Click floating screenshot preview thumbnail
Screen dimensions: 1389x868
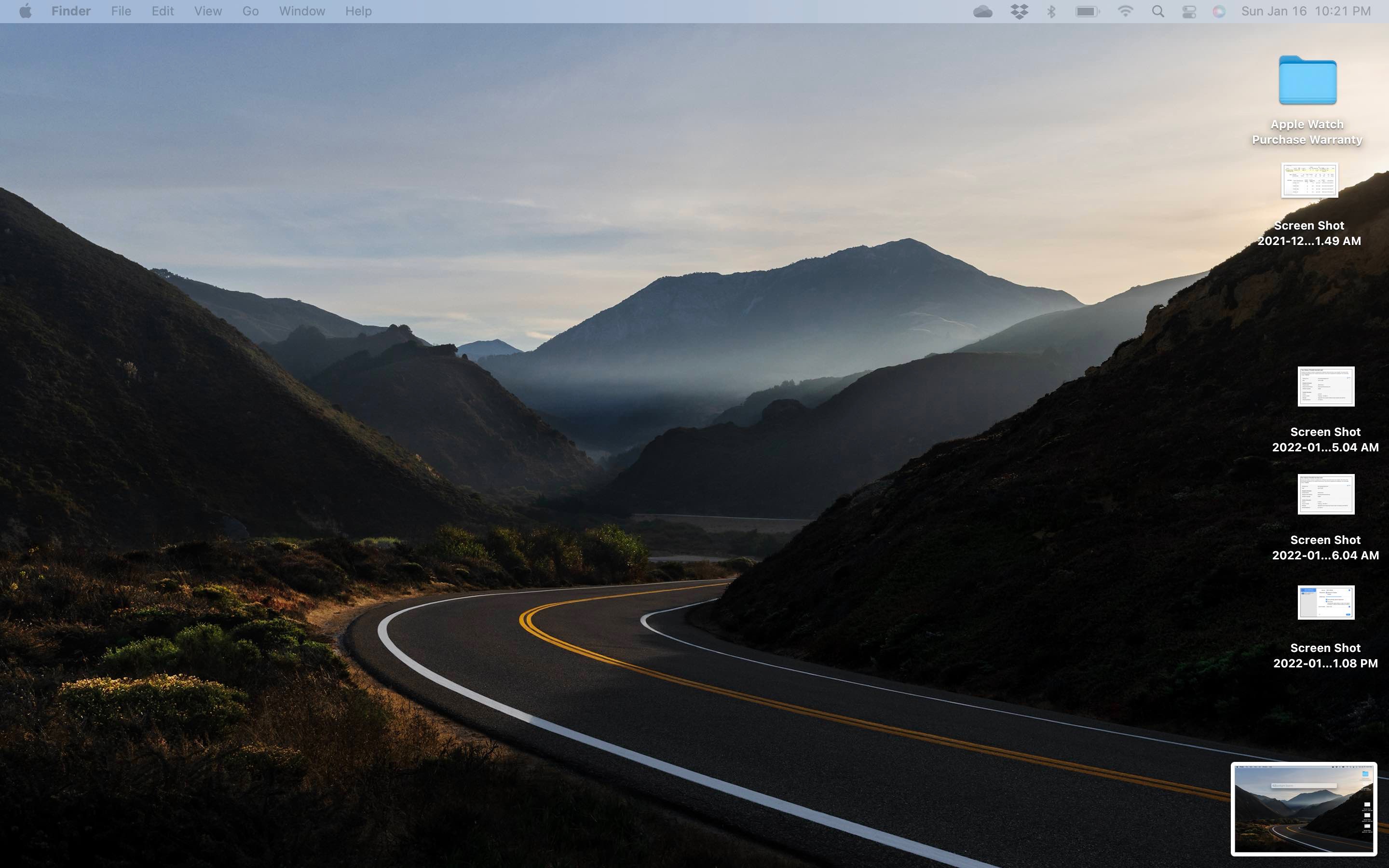click(x=1304, y=808)
